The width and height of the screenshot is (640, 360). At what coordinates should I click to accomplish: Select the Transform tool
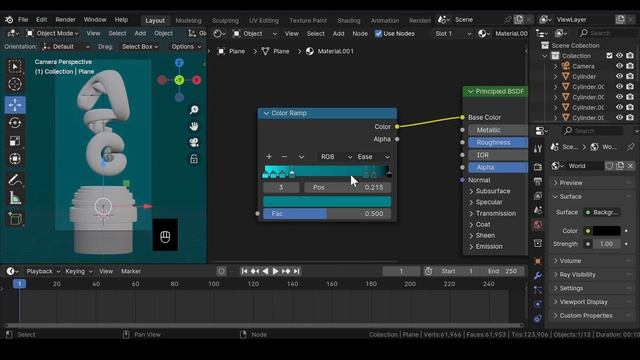click(15, 159)
